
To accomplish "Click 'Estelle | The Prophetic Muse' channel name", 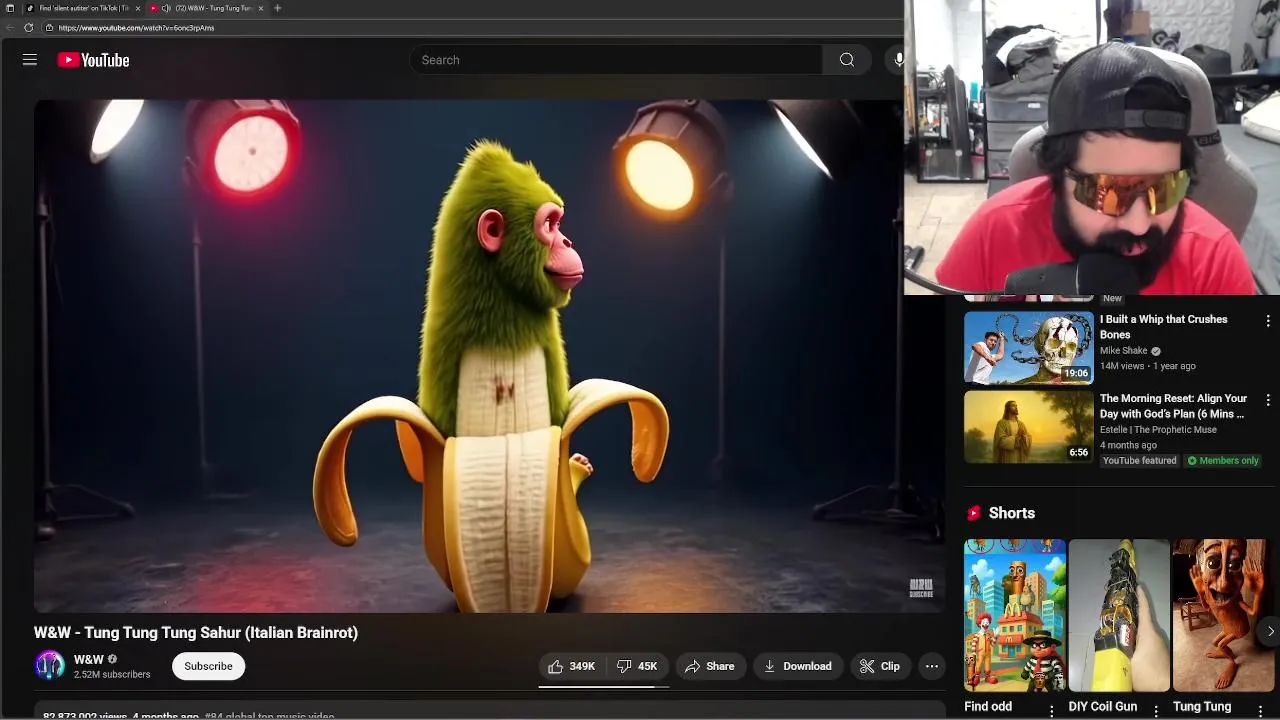I will (1158, 430).
